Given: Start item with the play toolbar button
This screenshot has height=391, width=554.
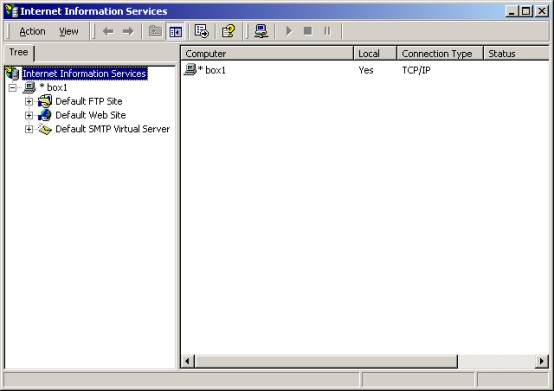Looking at the screenshot, I should [289, 31].
